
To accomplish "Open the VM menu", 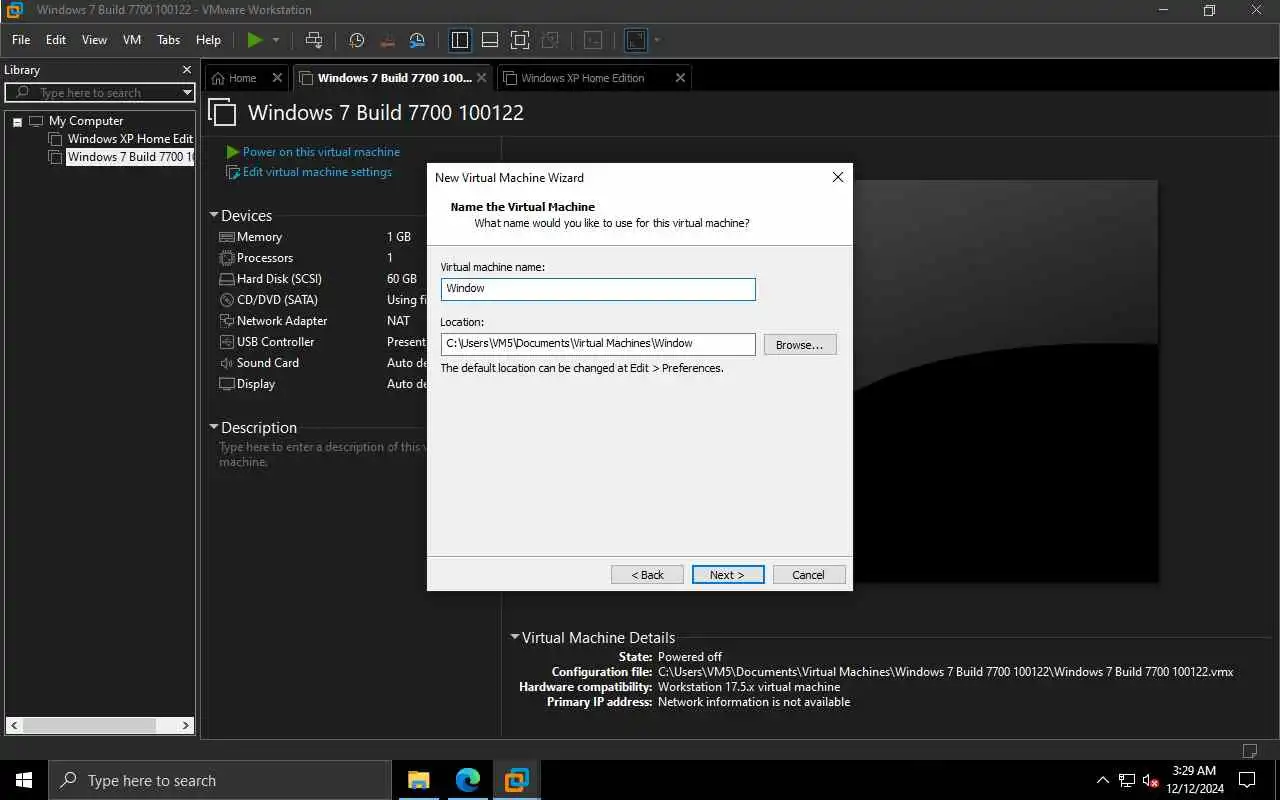I will [132, 40].
